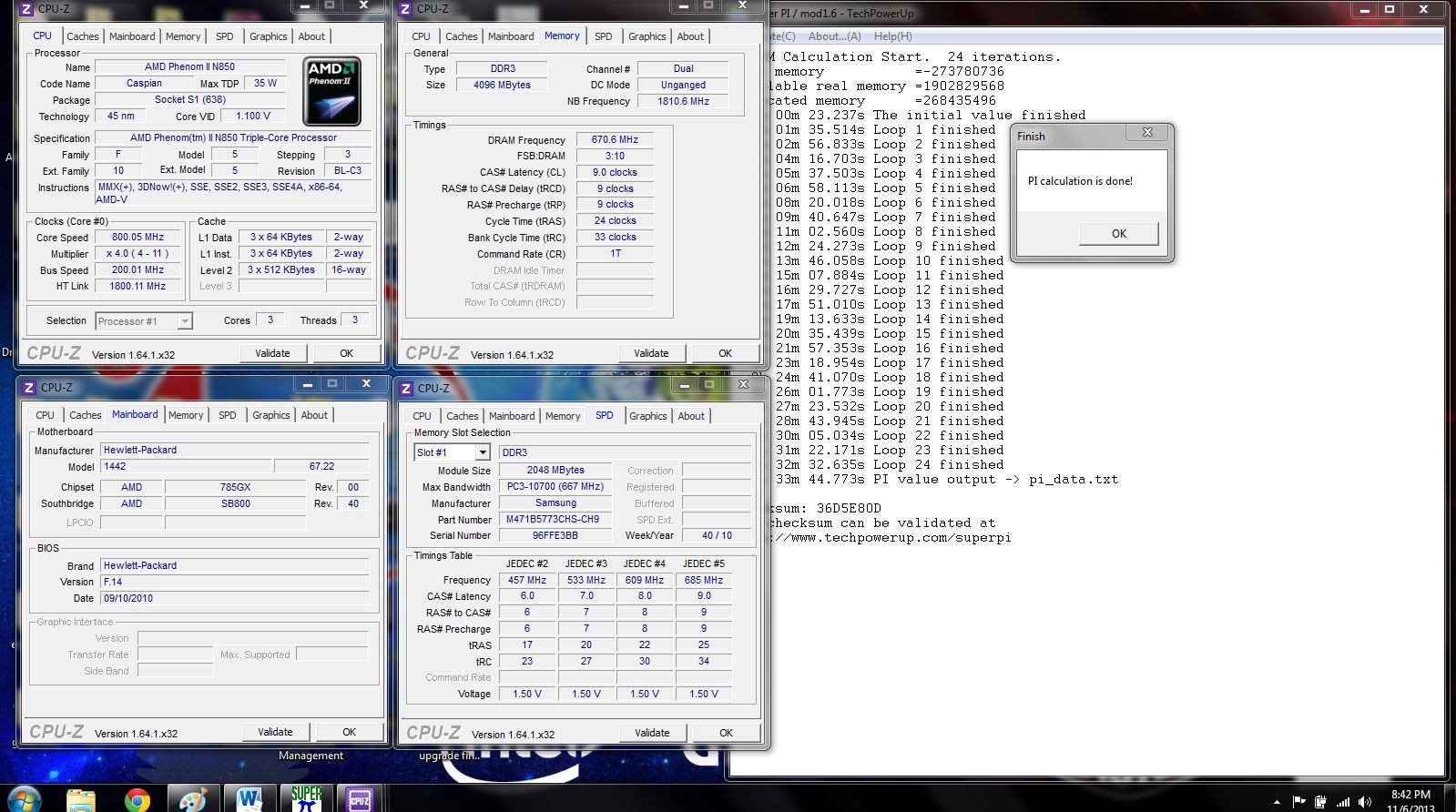1456x812 pixels.
Task: Select the Super PI taskbar icon
Action: [x=306, y=798]
